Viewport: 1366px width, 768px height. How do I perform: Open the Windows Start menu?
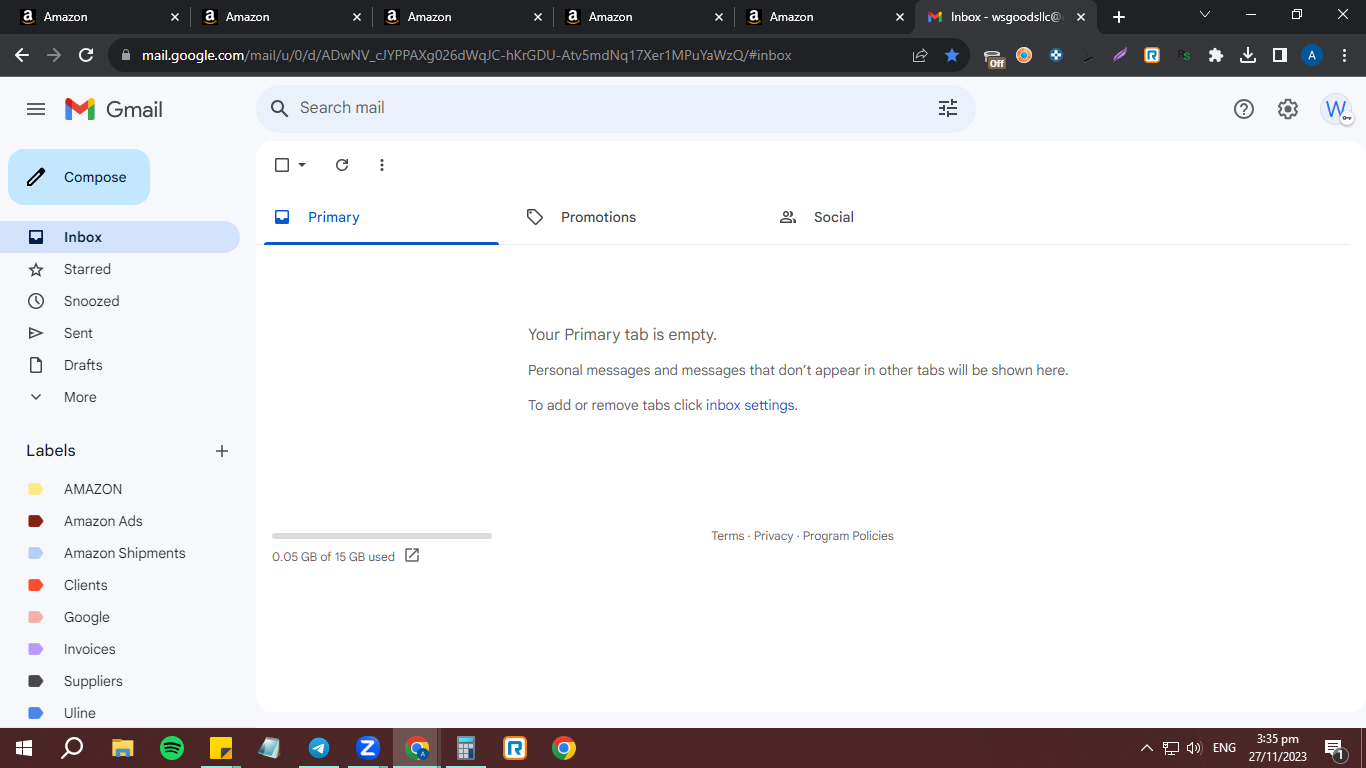pos(24,748)
